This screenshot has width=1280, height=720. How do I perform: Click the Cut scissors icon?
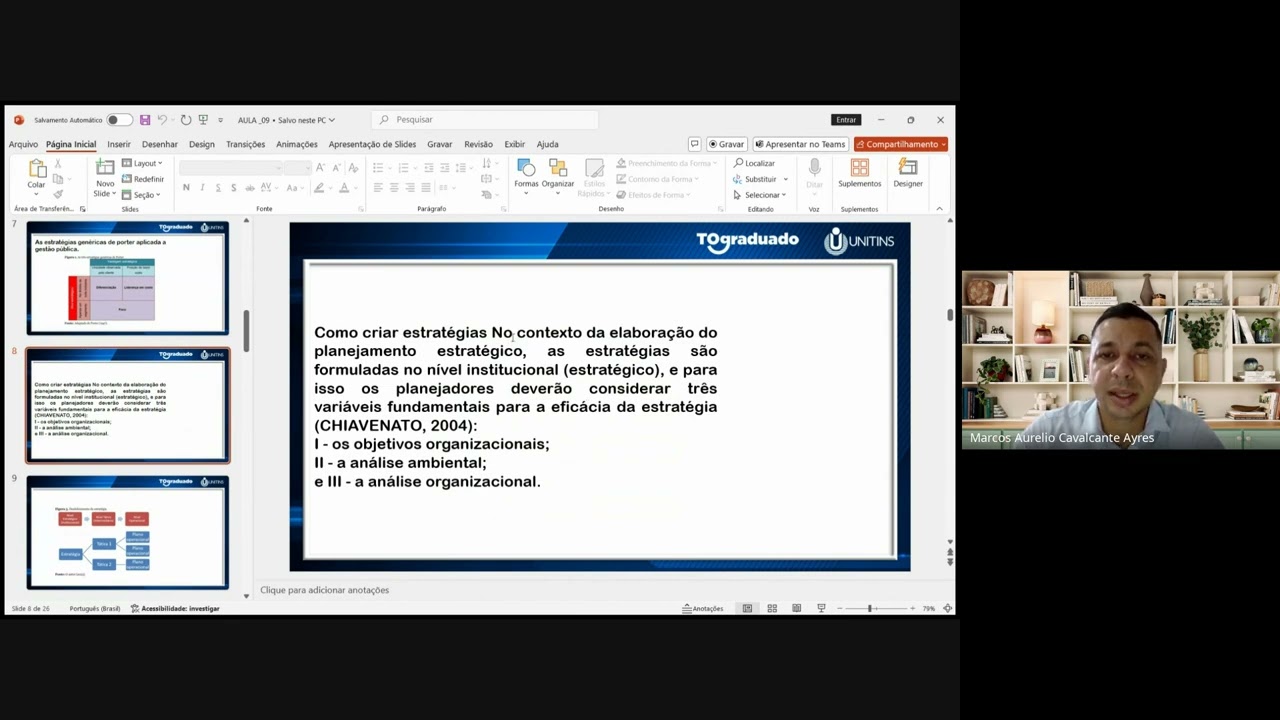(x=57, y=165)
